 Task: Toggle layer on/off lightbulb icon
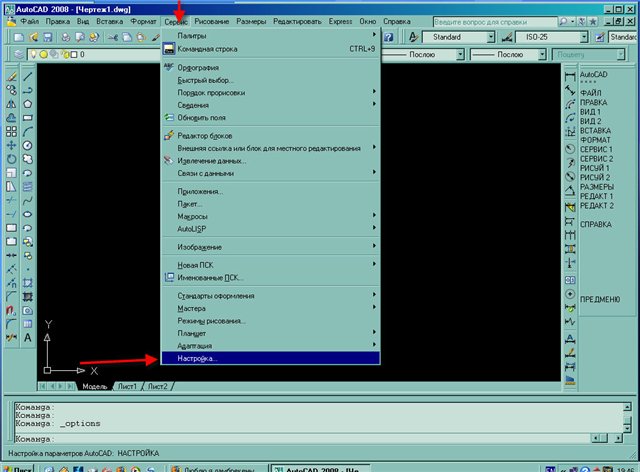pyautogui.click(x=31, y=54)
